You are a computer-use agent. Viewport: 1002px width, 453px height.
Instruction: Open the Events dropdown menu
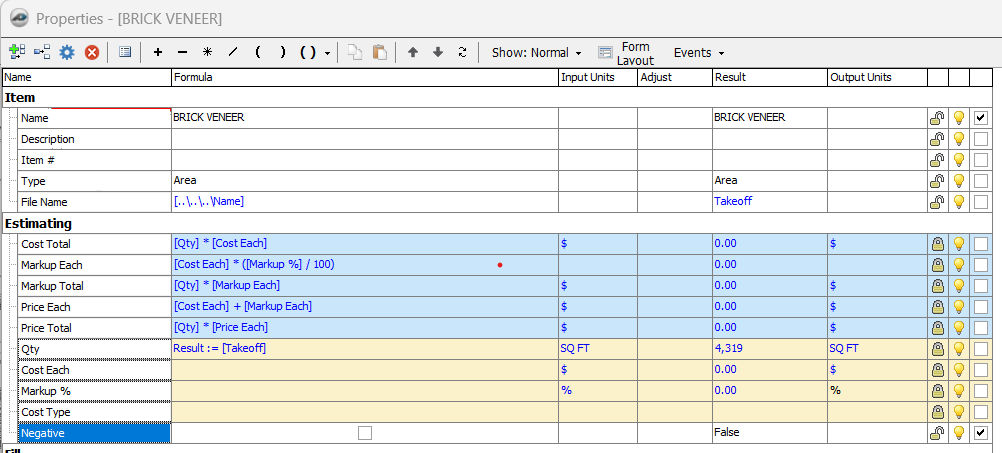[698, 52]
